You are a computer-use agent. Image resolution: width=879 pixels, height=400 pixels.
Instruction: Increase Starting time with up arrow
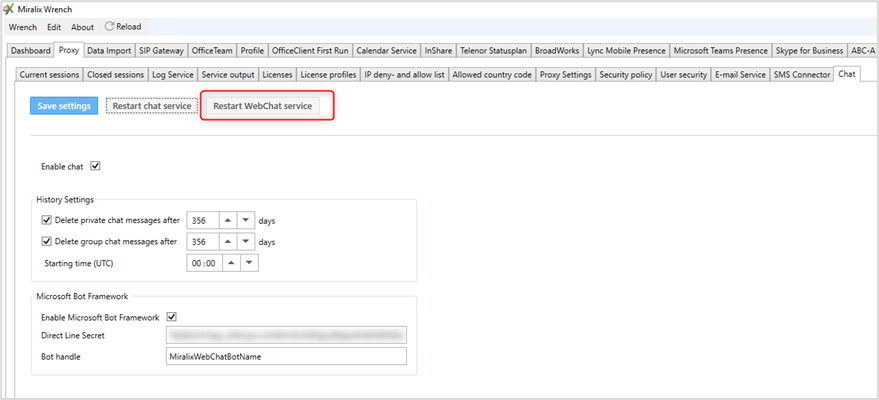pyautogui.click(x=232, y=264)
